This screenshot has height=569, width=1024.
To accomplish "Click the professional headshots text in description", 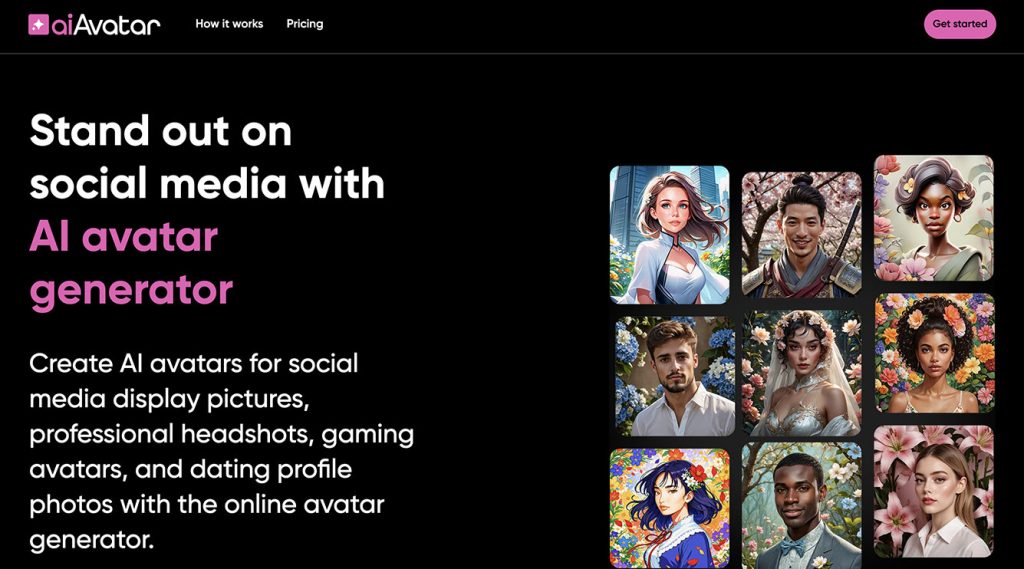I will coord(172,434).
